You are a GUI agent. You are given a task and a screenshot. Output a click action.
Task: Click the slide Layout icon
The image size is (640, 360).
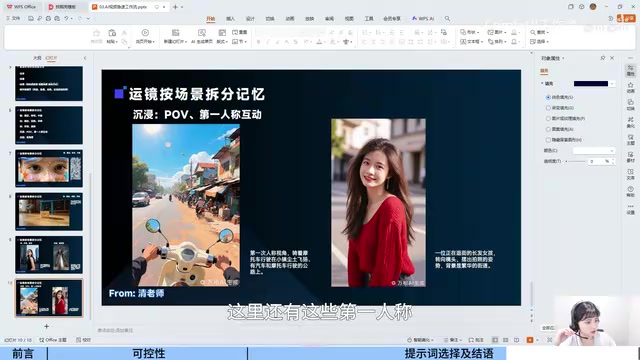[x=222, y=33]
